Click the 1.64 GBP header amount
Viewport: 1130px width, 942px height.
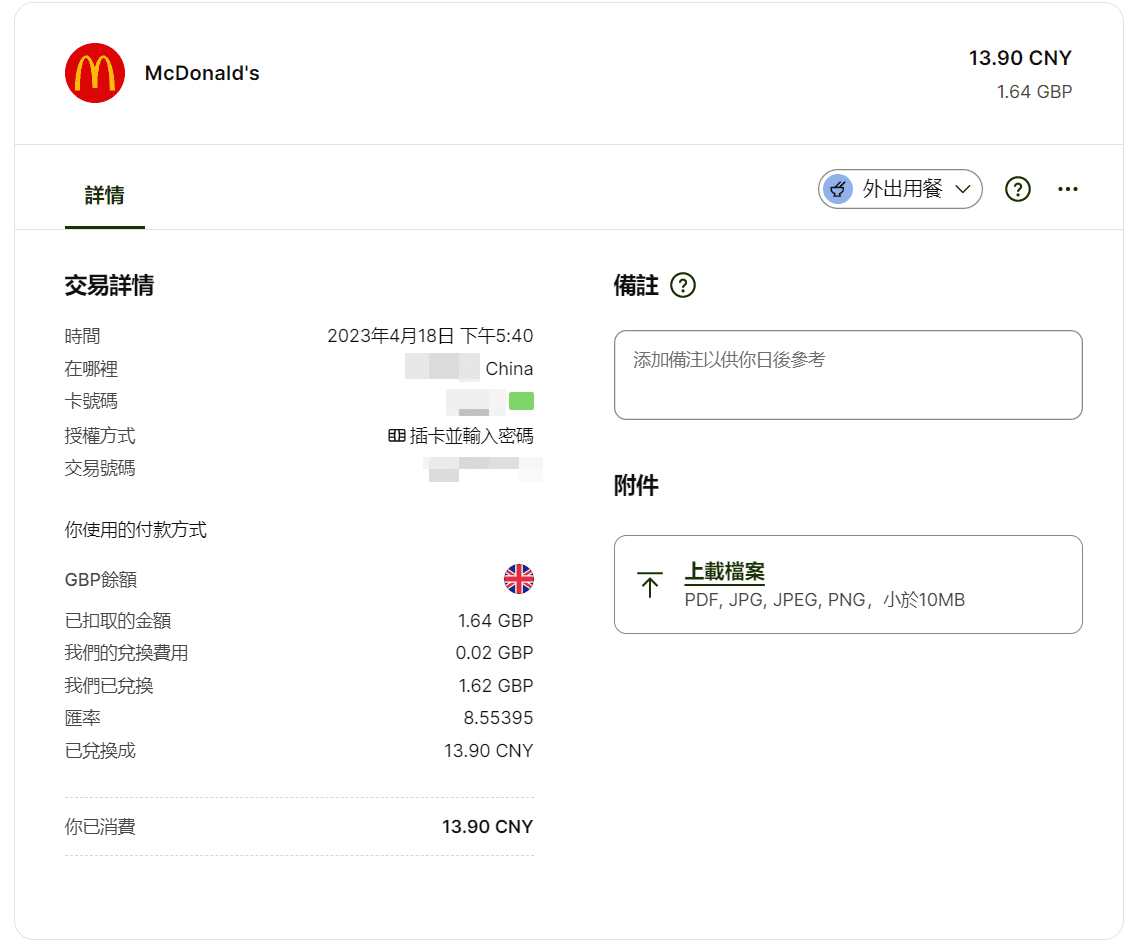click(x=1034, y=92)
